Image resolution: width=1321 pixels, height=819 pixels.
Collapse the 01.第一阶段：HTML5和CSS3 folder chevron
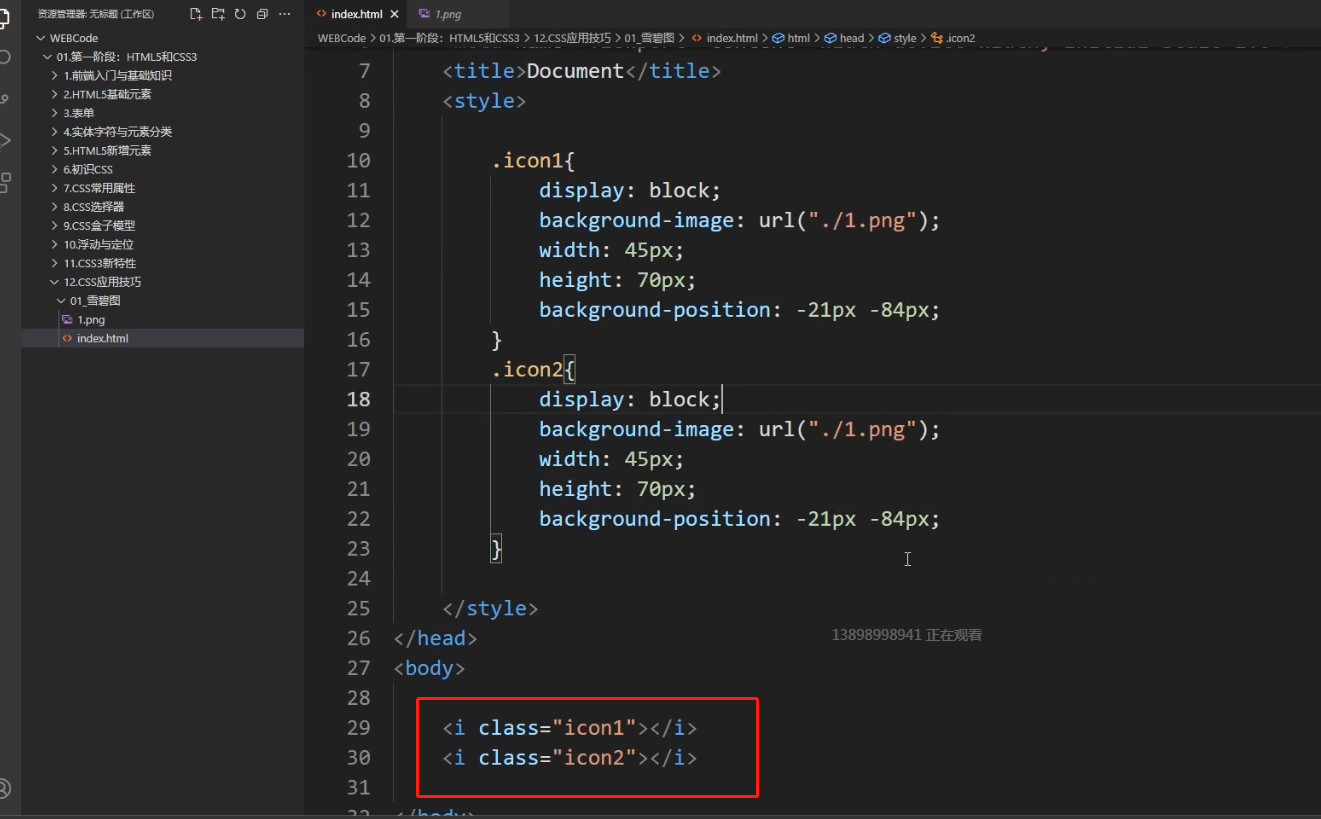[x=48, y=57]
